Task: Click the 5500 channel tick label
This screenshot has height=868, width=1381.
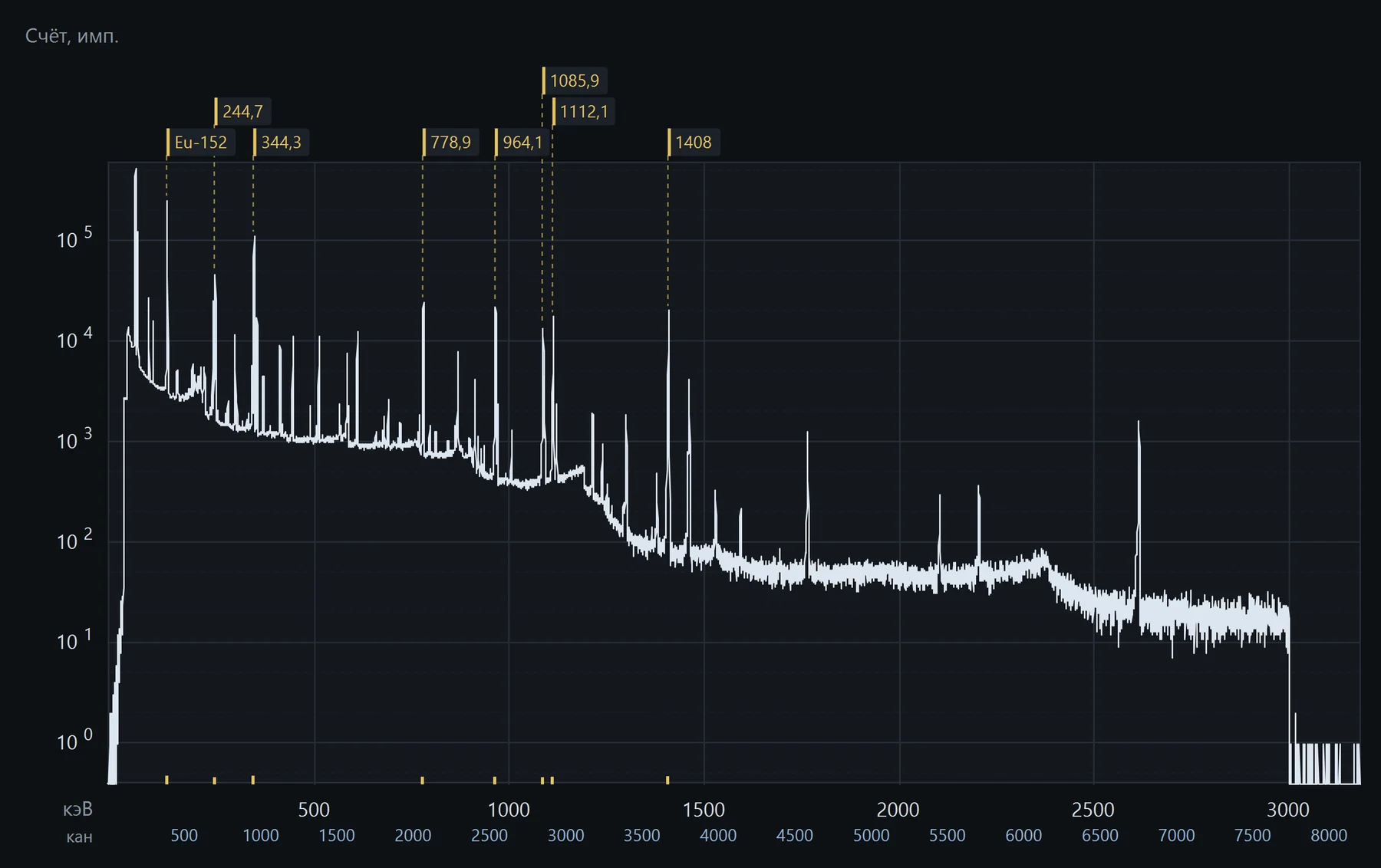Action: coord(948,836)
